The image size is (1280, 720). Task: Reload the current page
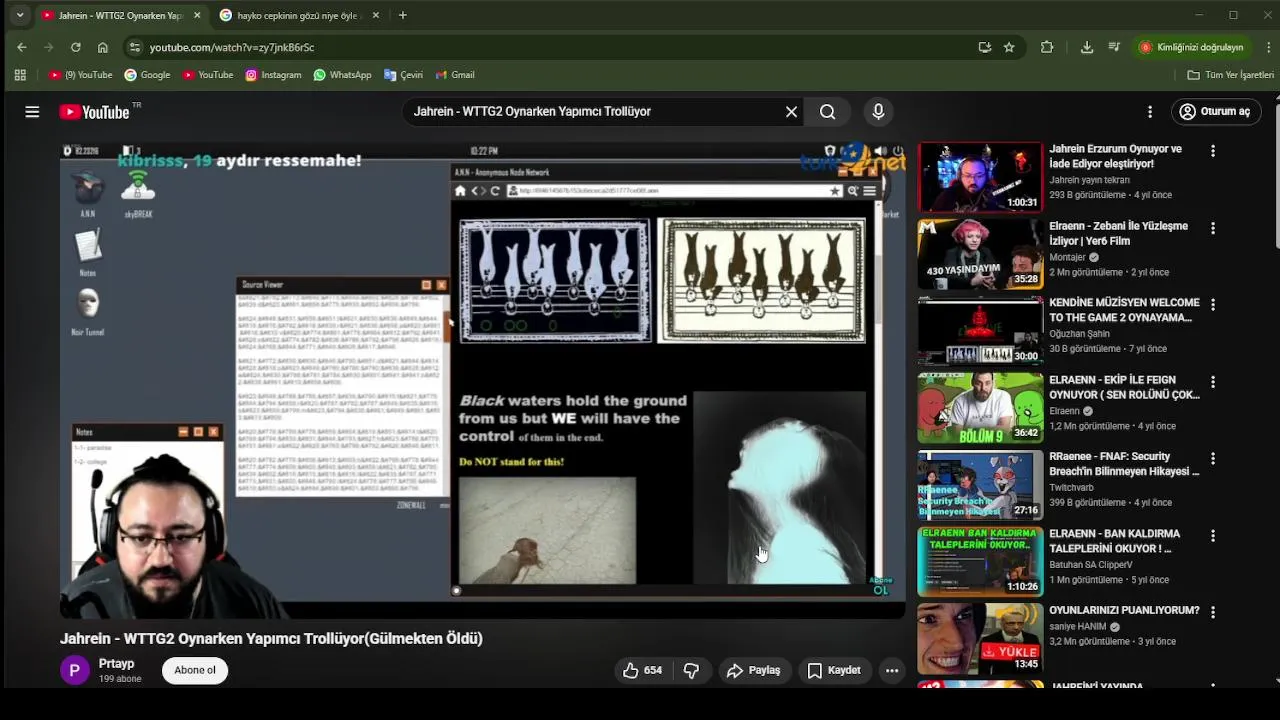pyautogui.click(x=75, y=47)
